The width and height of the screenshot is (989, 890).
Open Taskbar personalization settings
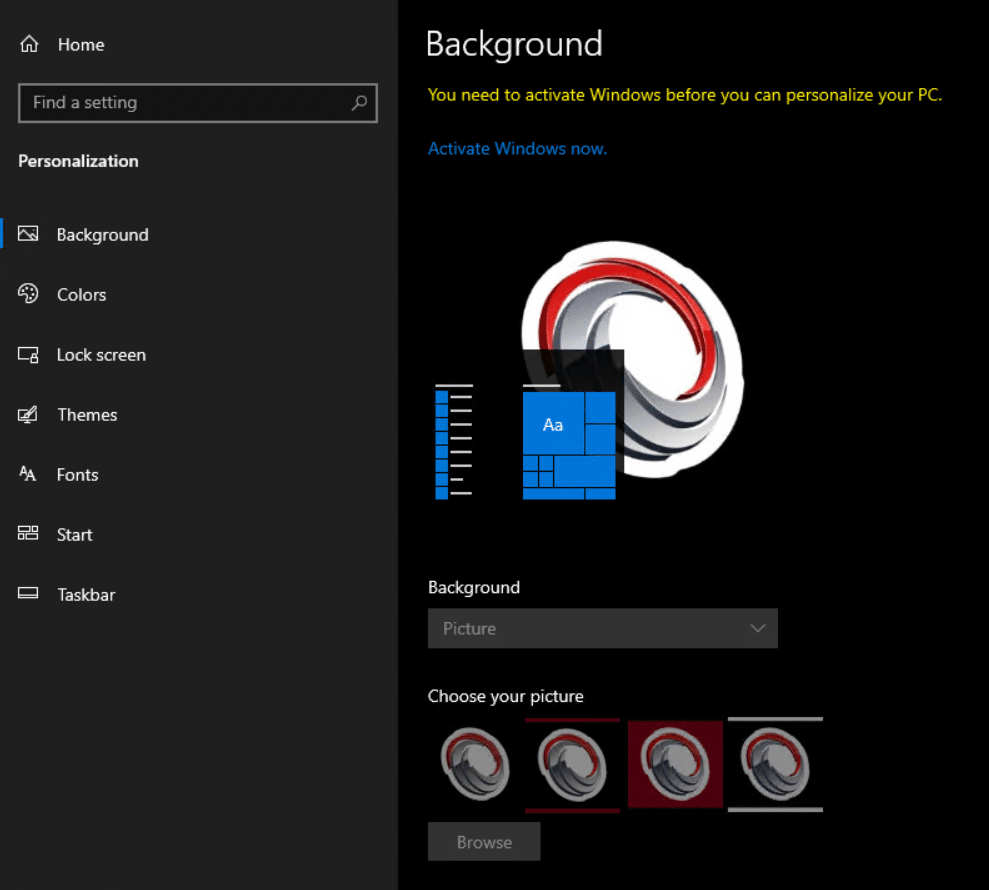pos(86,595)
